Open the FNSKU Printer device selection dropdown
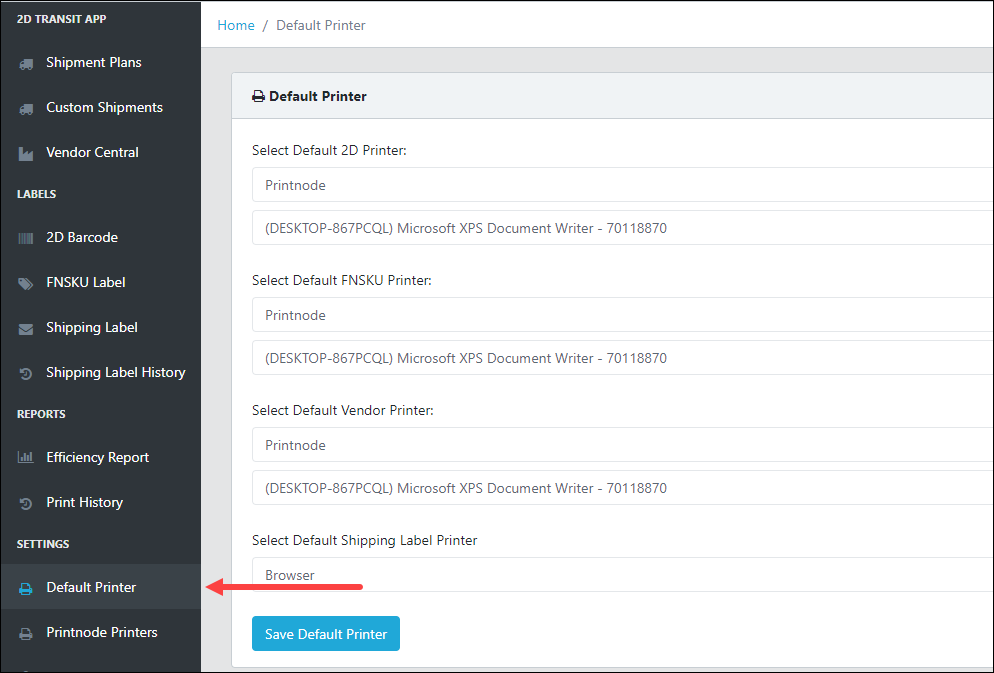The width and height of the screenshot is (994, 673). [x=623, y=358]
